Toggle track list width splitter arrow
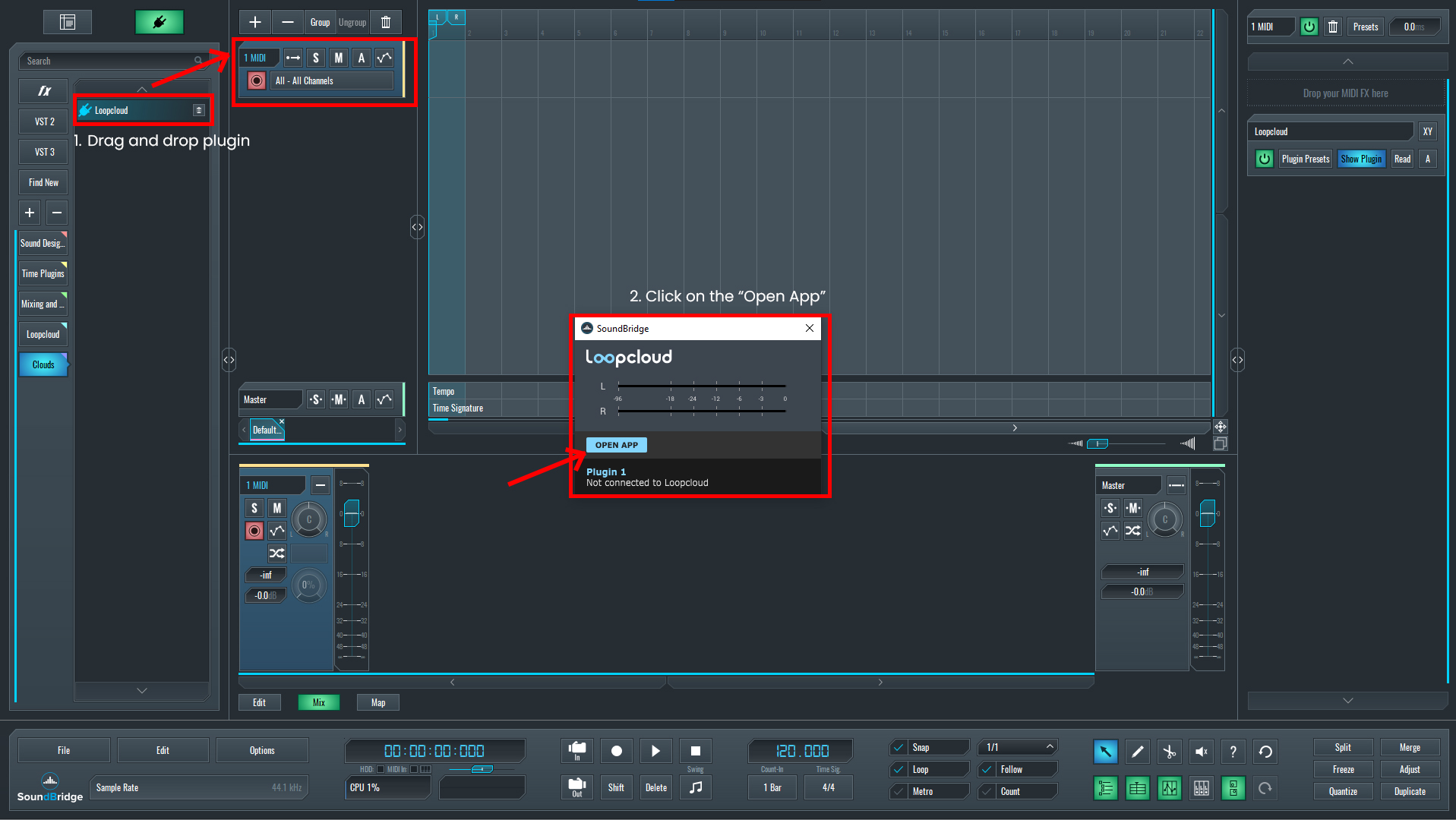 point(417,226)
